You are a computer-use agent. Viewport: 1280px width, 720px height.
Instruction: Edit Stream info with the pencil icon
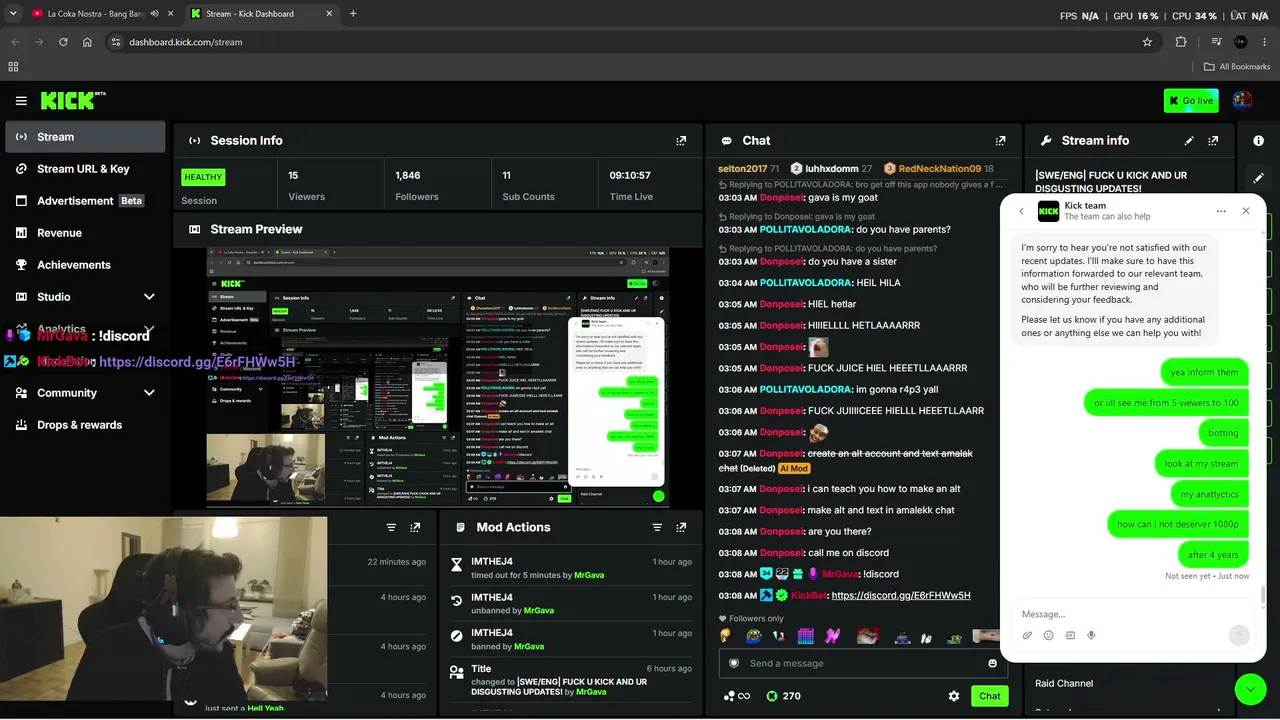click(x=1189, y=141)
